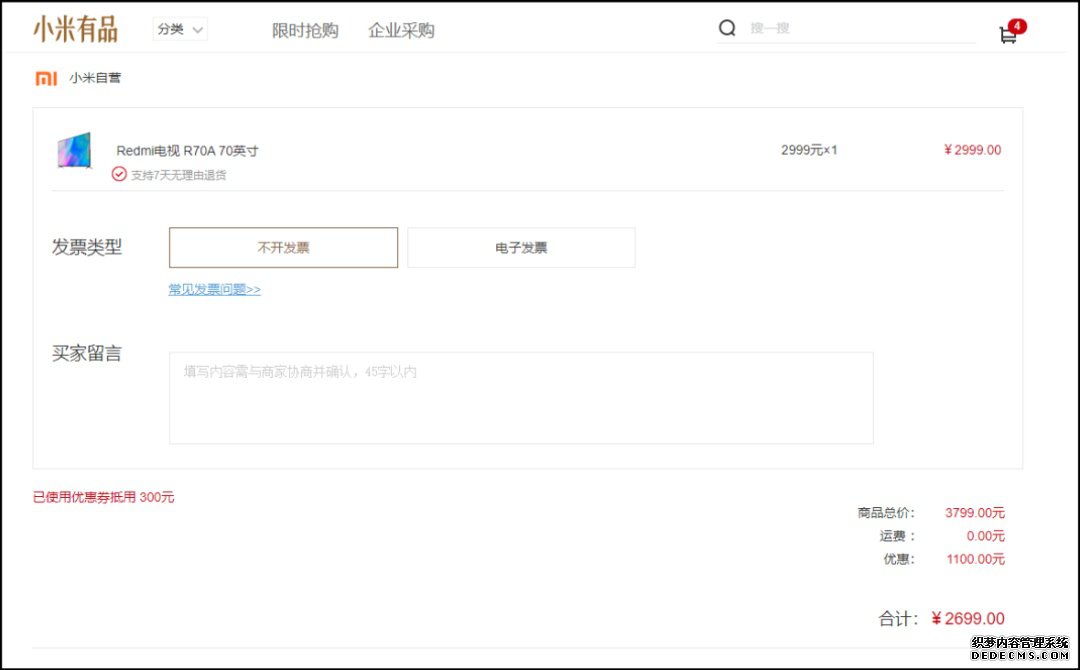Select the 电子发票 invoice option
Image resolution: width=1080 pixels, height=670 pixels.
[x=521, y=247]
